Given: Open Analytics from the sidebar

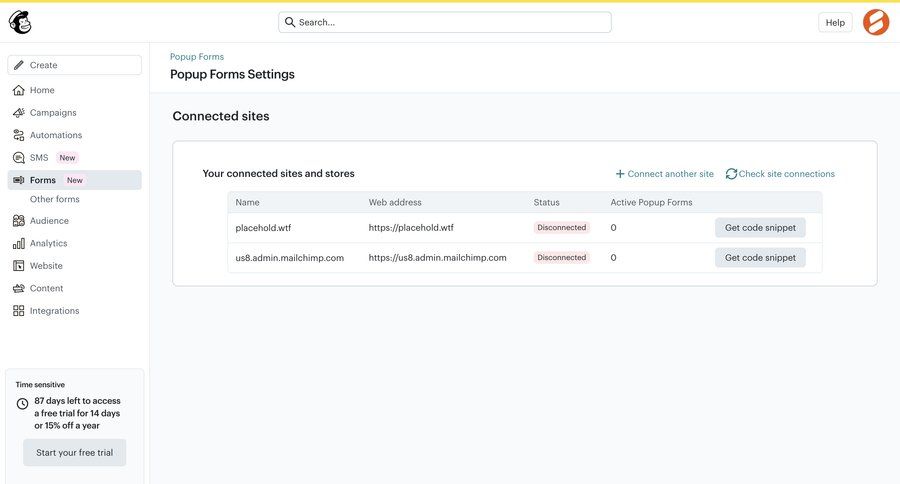Looking at the screenshot, I should (48, 243).
